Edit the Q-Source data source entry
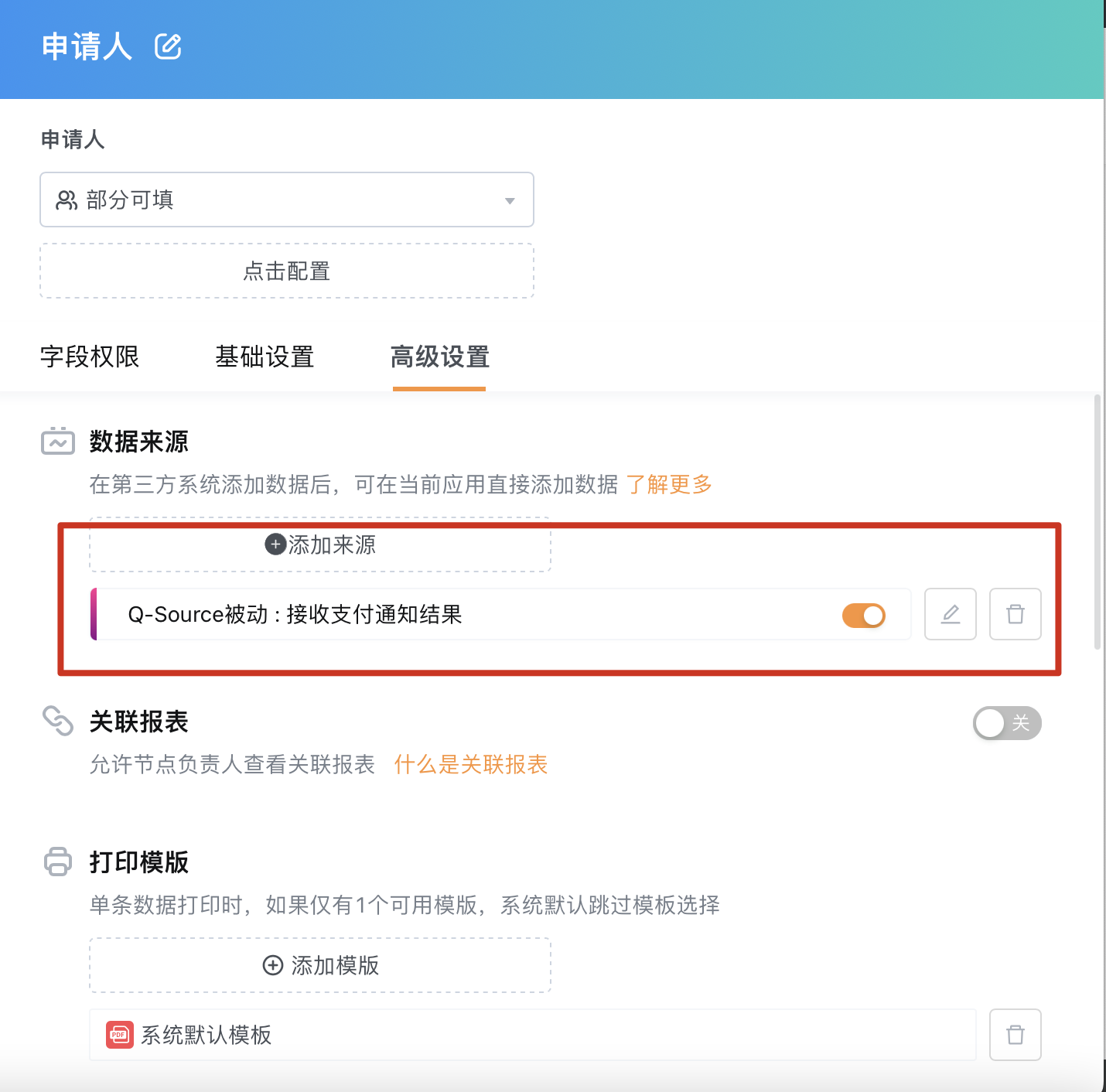 tap(951, 614)
